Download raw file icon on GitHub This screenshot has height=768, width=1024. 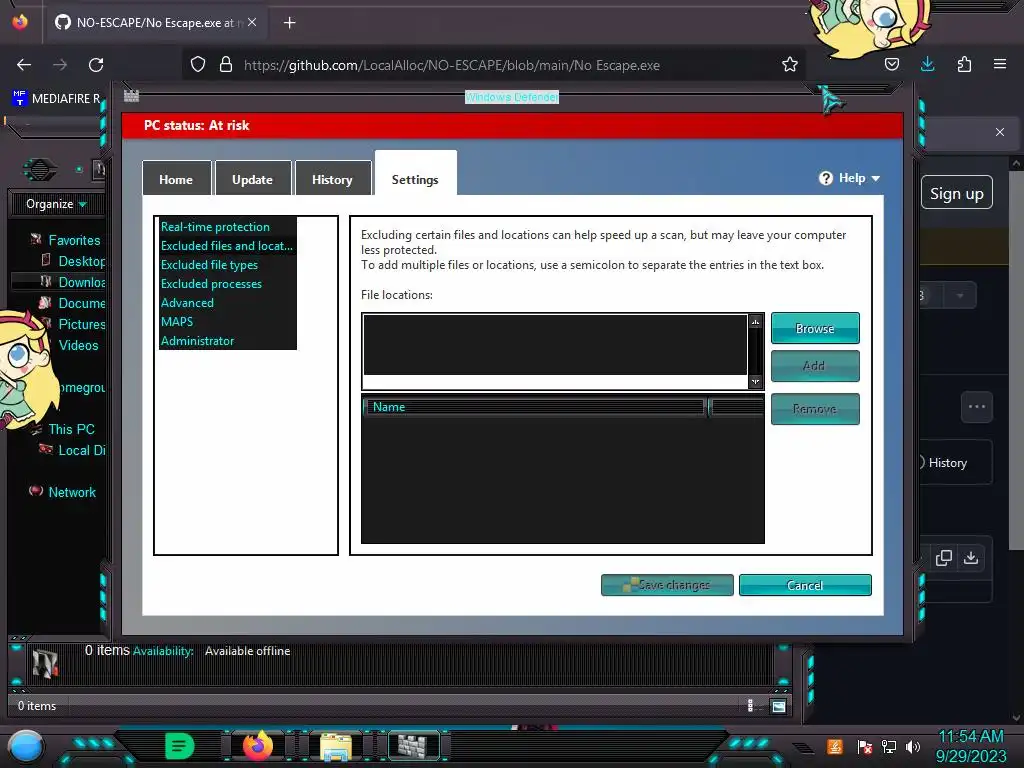[x=971, y=558]
